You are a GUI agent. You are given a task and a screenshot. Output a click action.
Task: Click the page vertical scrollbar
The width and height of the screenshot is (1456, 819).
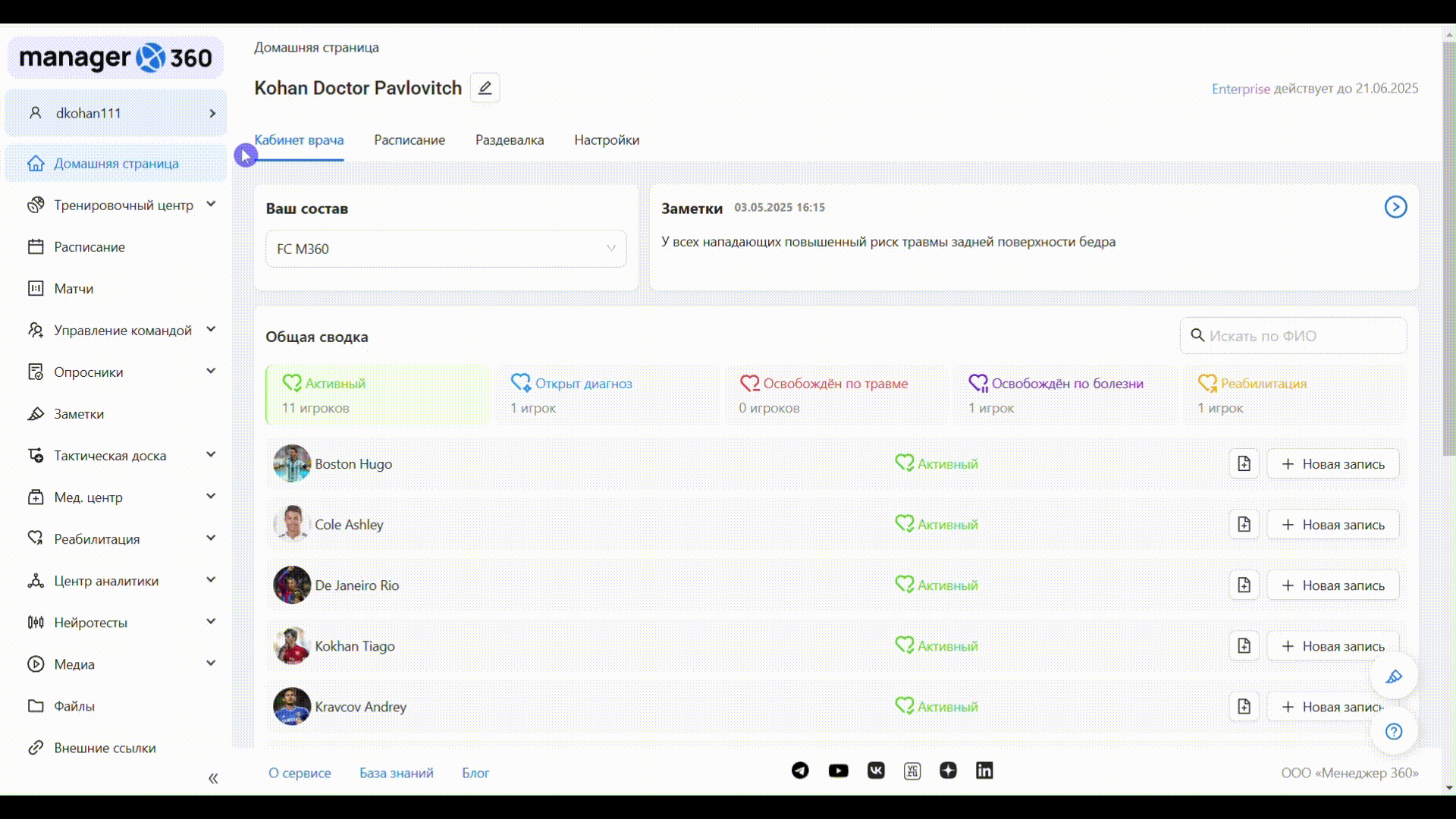[1449, 247]
